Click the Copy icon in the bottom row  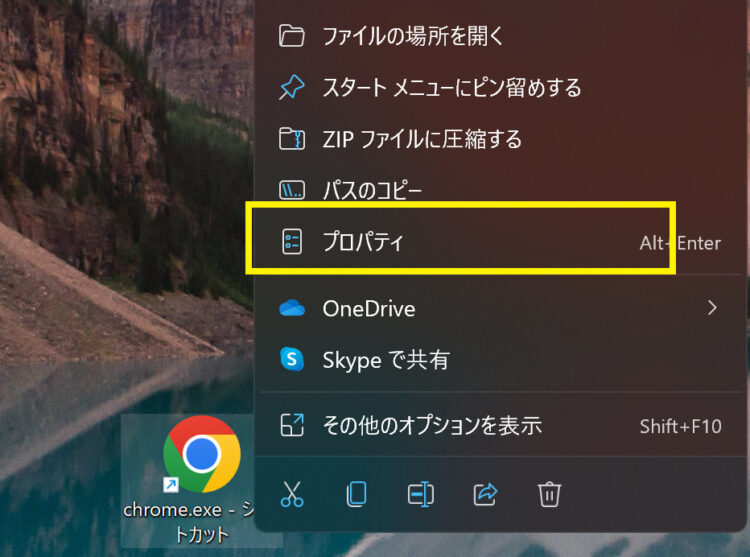click(356, 494)
